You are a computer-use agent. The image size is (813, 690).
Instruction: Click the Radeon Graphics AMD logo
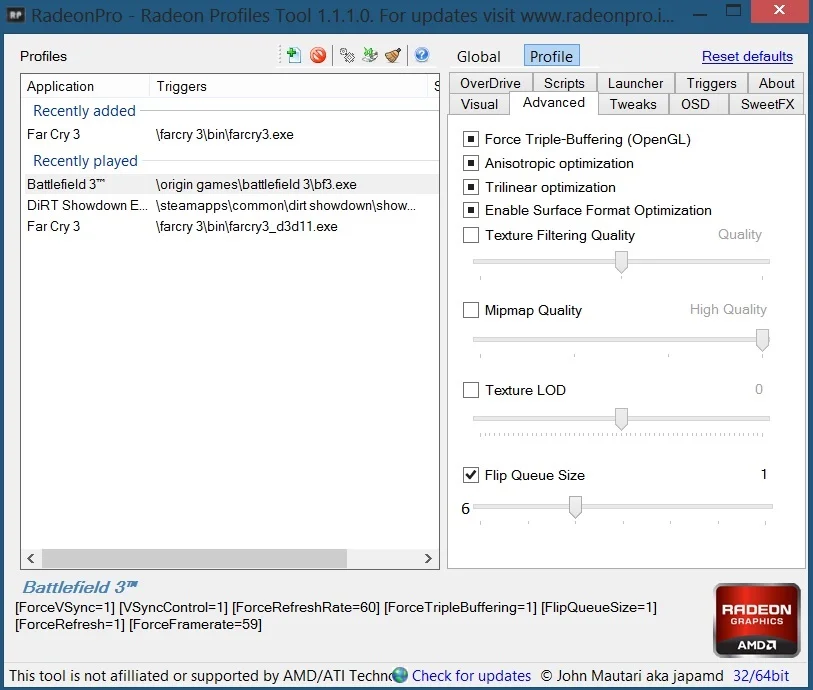coord(756,620)
